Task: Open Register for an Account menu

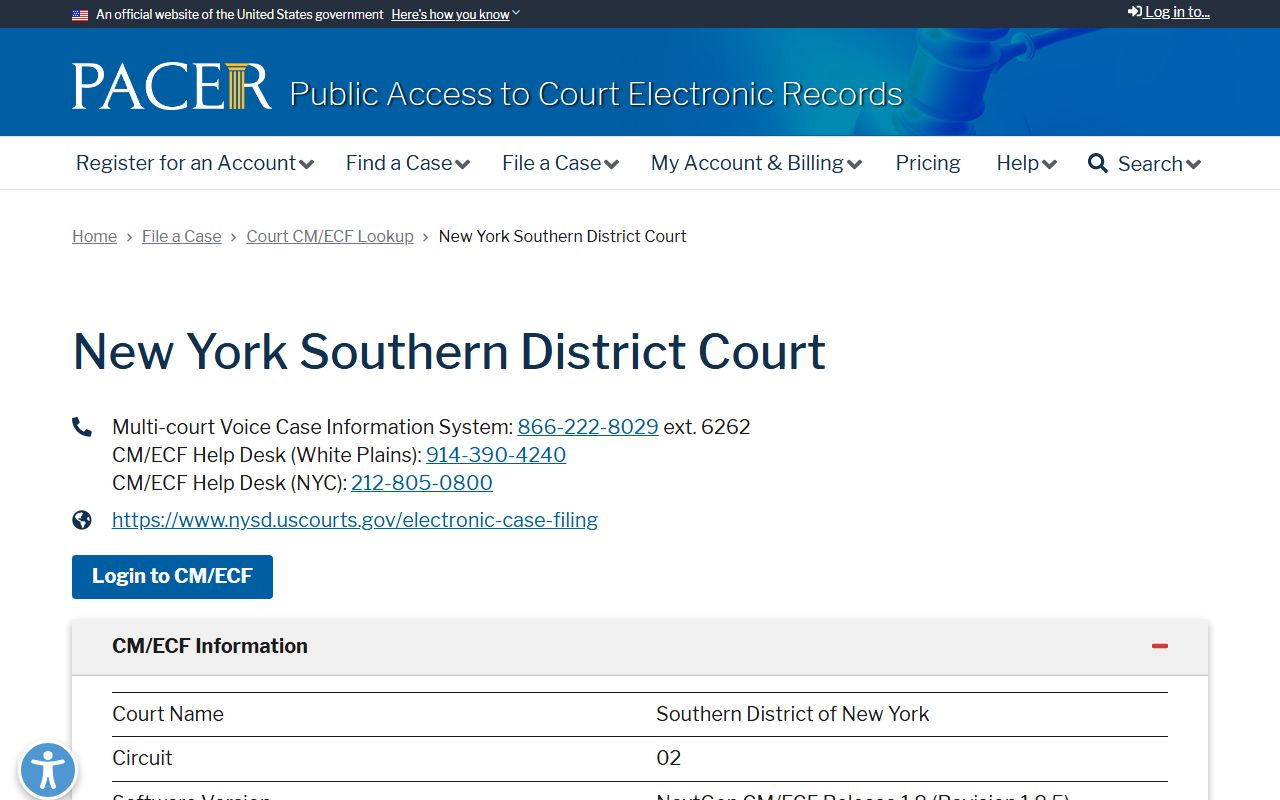Action: click(195, 163)
